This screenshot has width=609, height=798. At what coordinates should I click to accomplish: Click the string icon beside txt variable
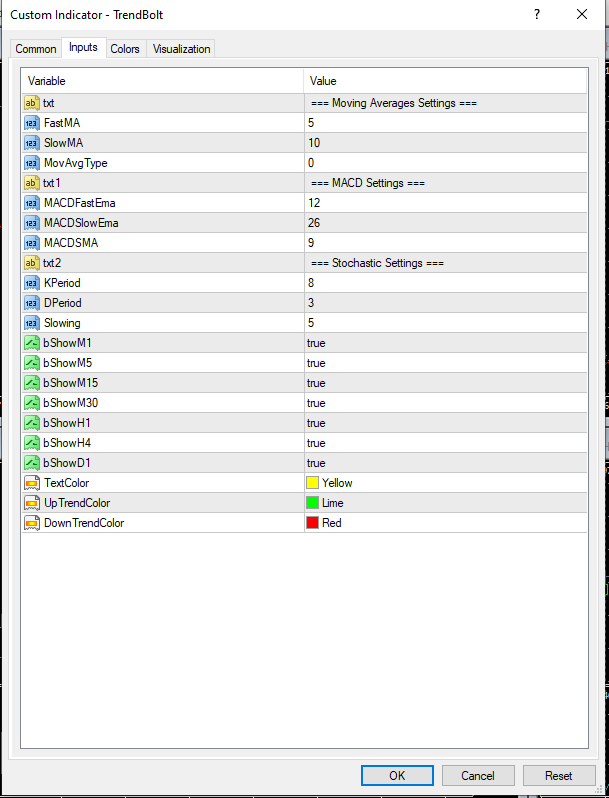pyautogui.click(x=32, y=103)
